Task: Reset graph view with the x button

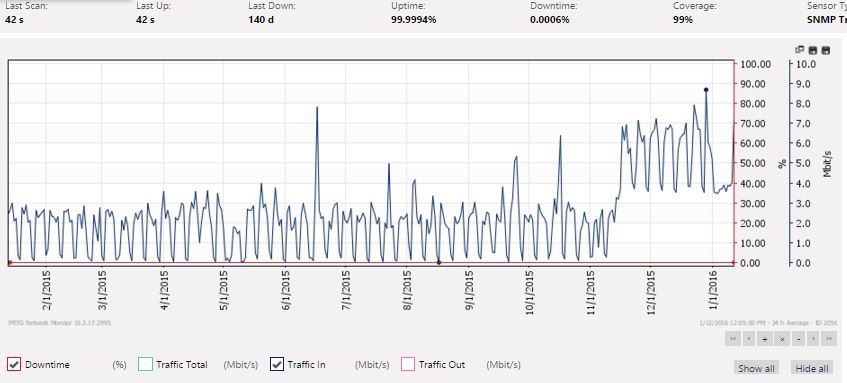Action: click(x=781, y=339)
